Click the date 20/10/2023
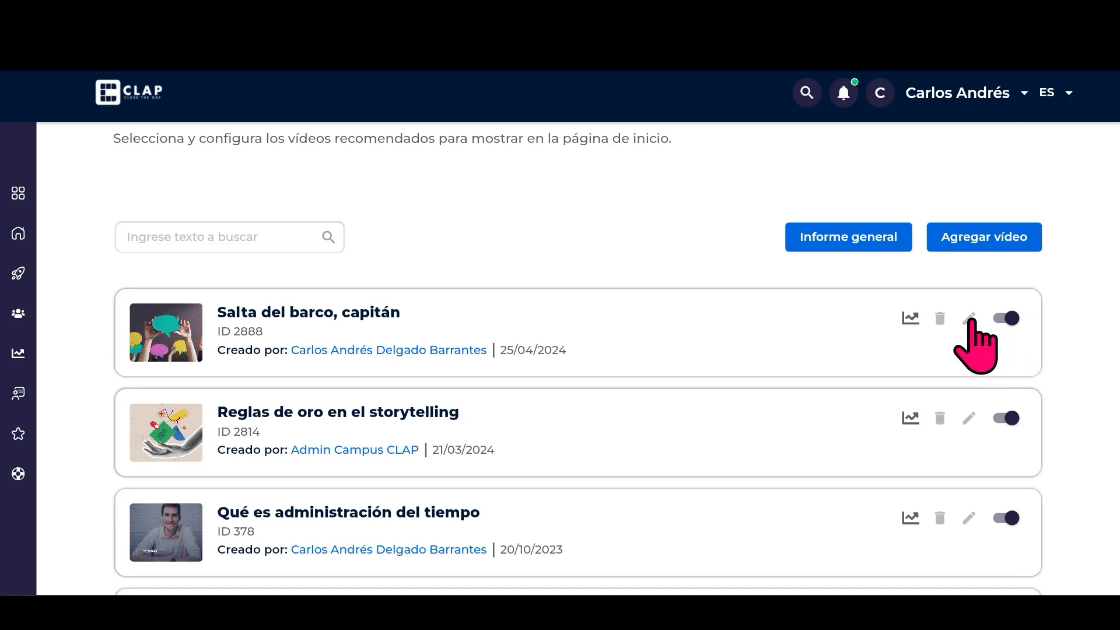Screen dimensions: 1120x630 pyautogui.click(x=531, y=550)
